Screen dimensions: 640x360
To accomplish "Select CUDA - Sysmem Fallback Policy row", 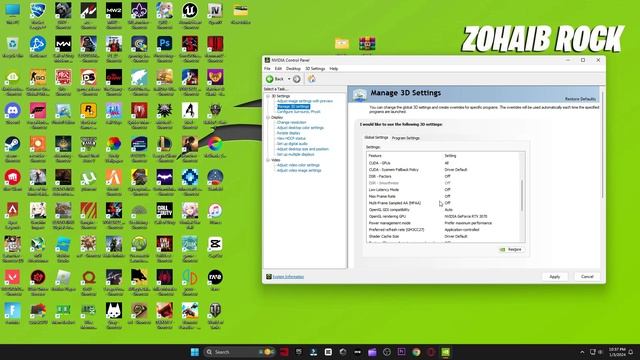I will point(443,169).
